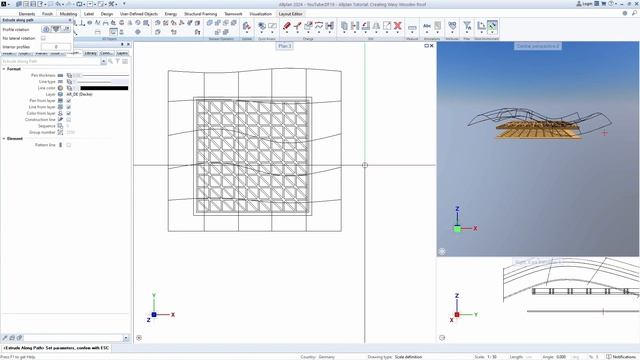
Task: Open the dropdown under the Abc icon
Action: click(427, 33)
